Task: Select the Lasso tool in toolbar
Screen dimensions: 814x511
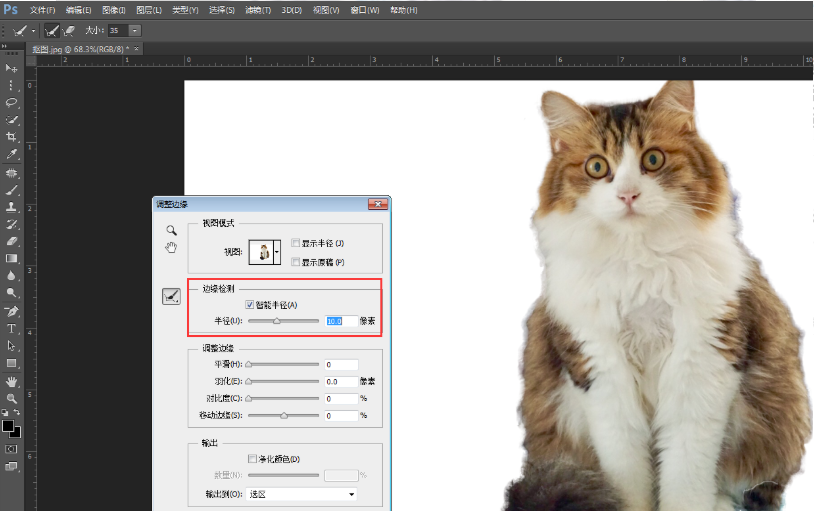Action: click(12, 102)
